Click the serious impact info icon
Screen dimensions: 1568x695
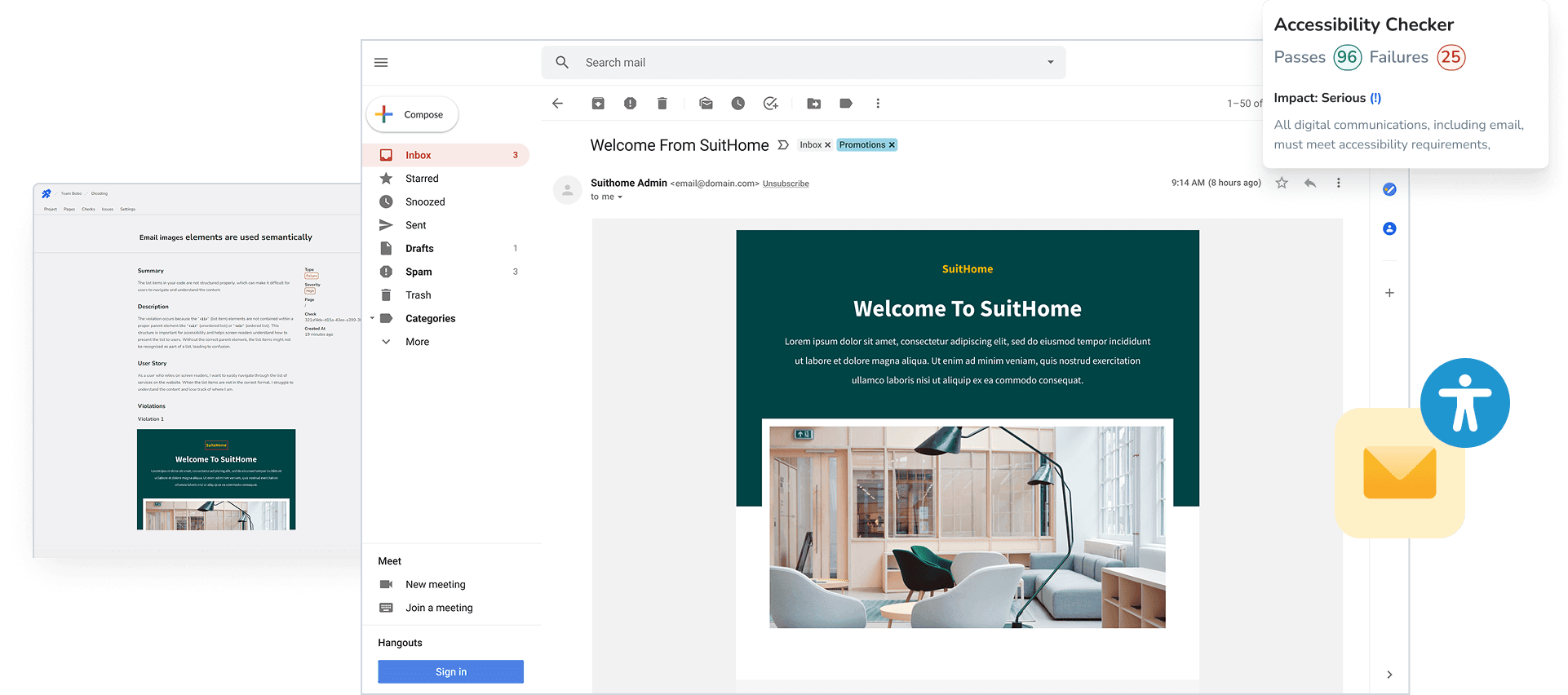pyautogui.click(x=1375, y=98)
